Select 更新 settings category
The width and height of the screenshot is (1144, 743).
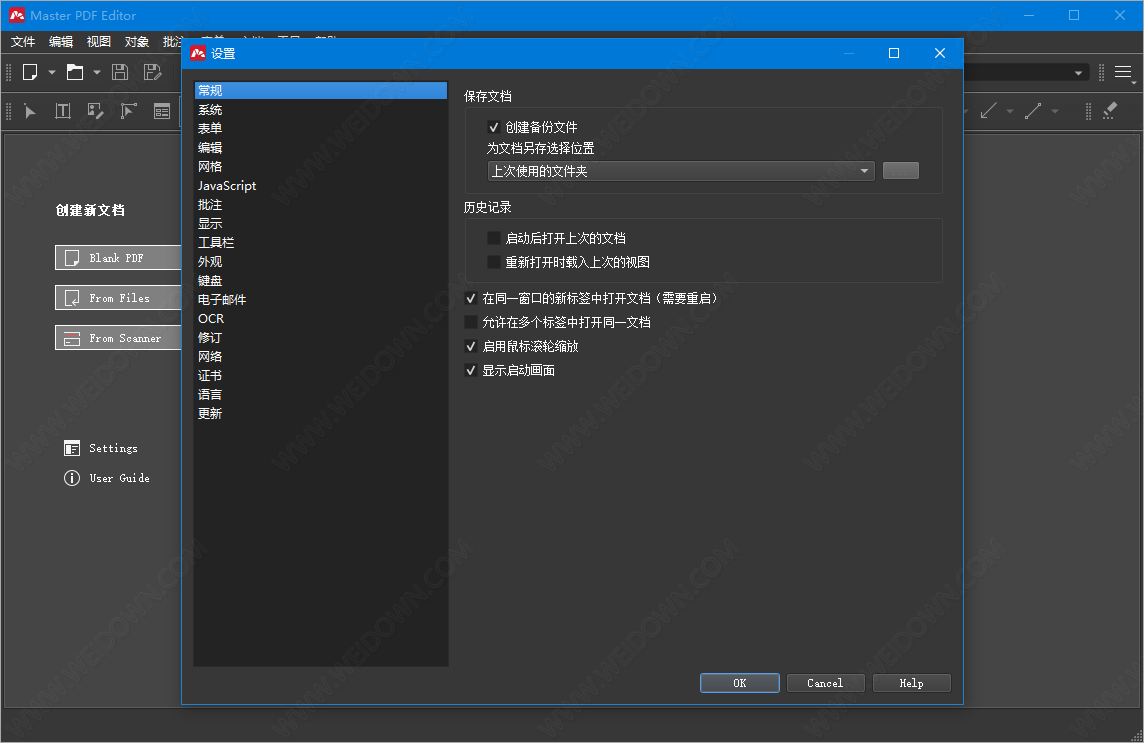[x=321, y=413]
